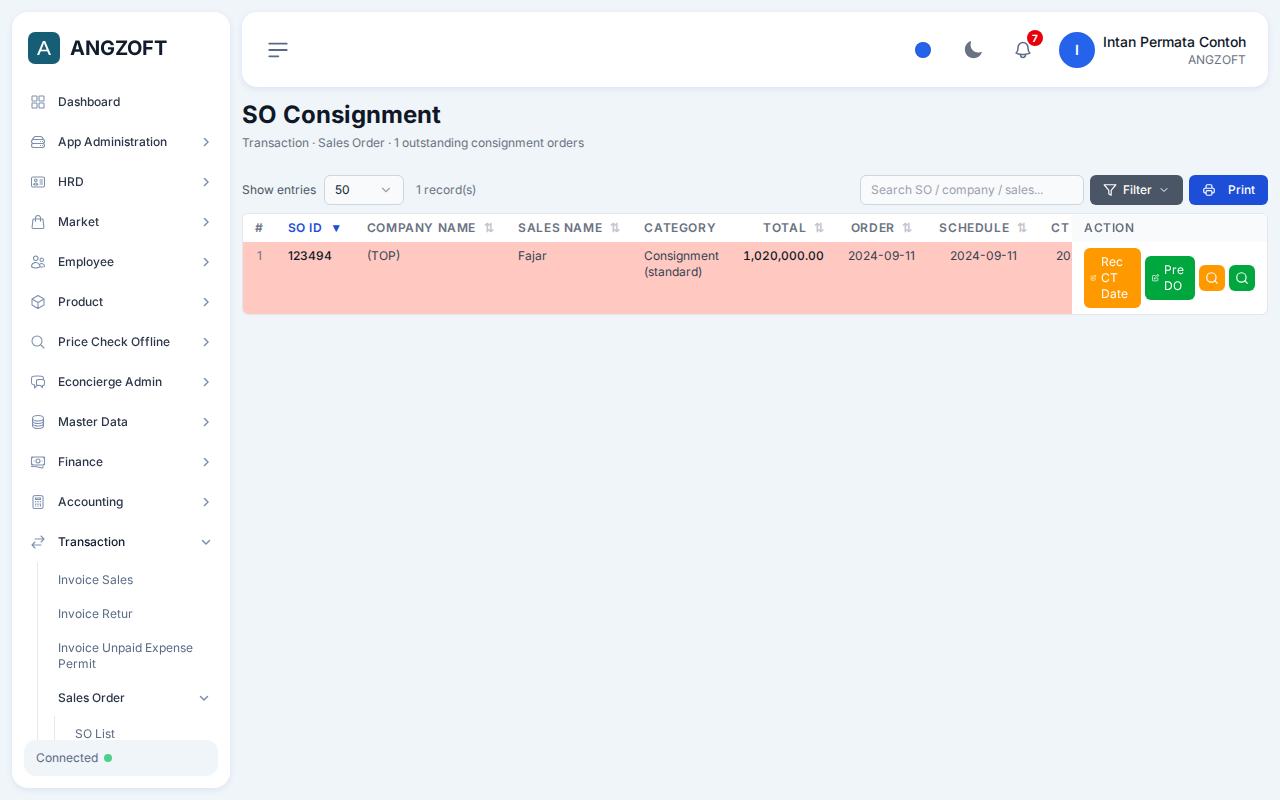Click the Accounting calculator icon
This screenshot has height=800, width=1280.
(38, 502)
